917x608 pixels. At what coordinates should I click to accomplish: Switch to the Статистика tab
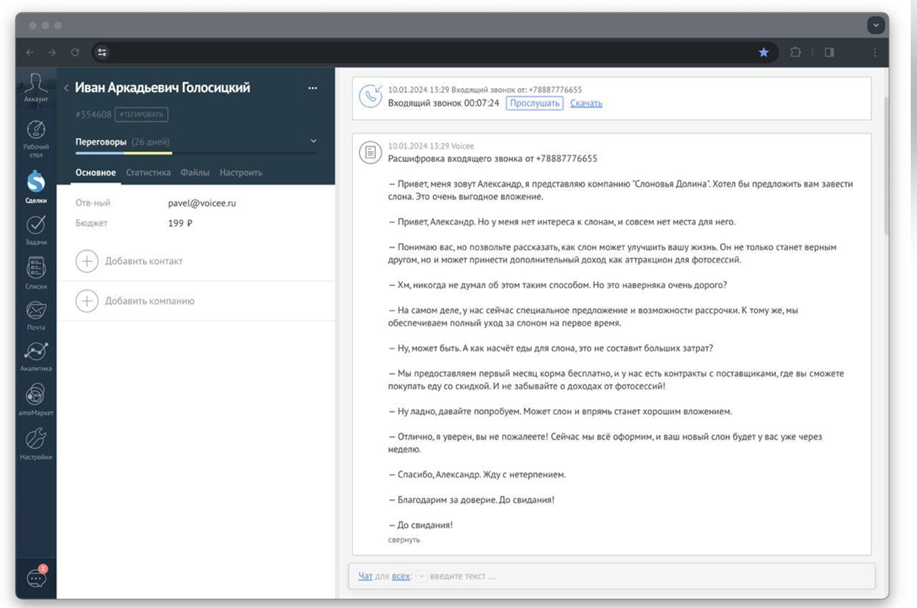(148, 172)
